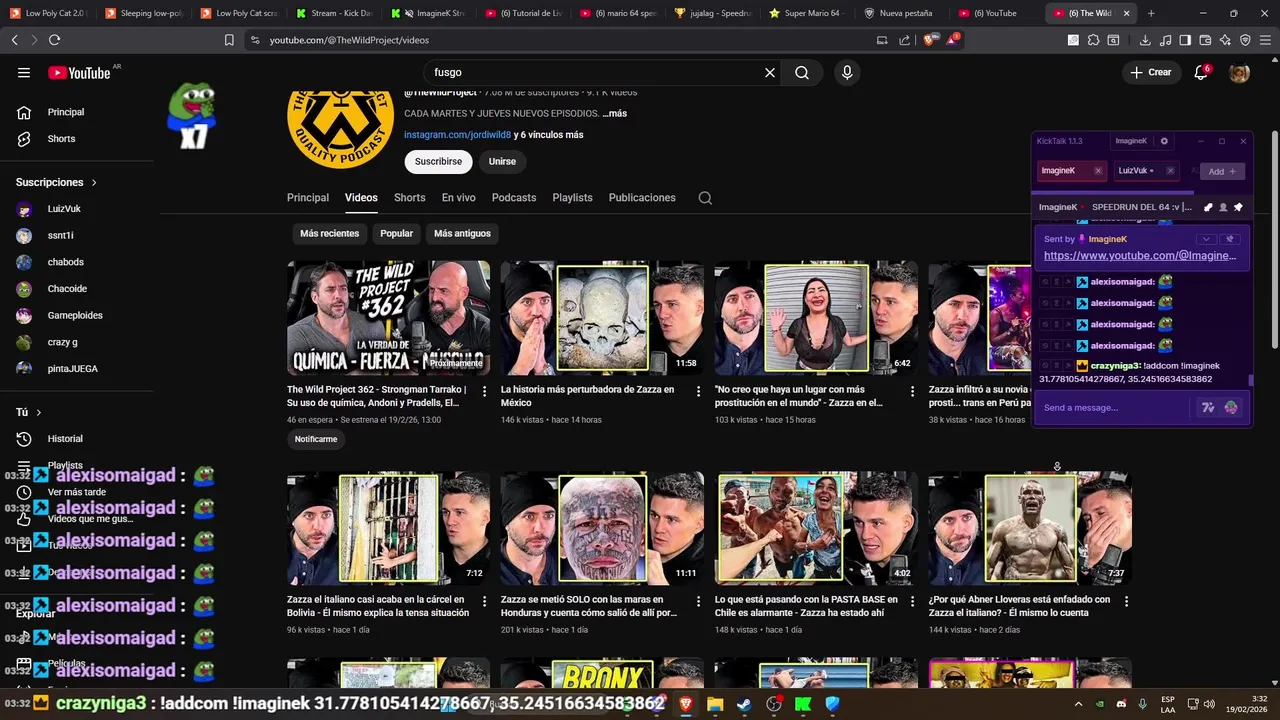Close the LuizVuk chat tab in KickTalk
Viewport: 1280px width, 720px height.
1171,171
